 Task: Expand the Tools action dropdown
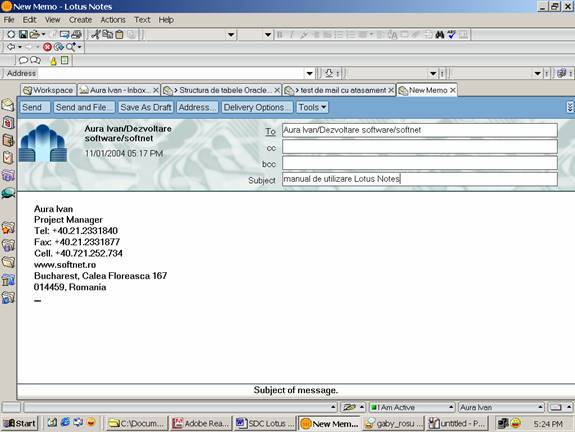pos(312,107)
